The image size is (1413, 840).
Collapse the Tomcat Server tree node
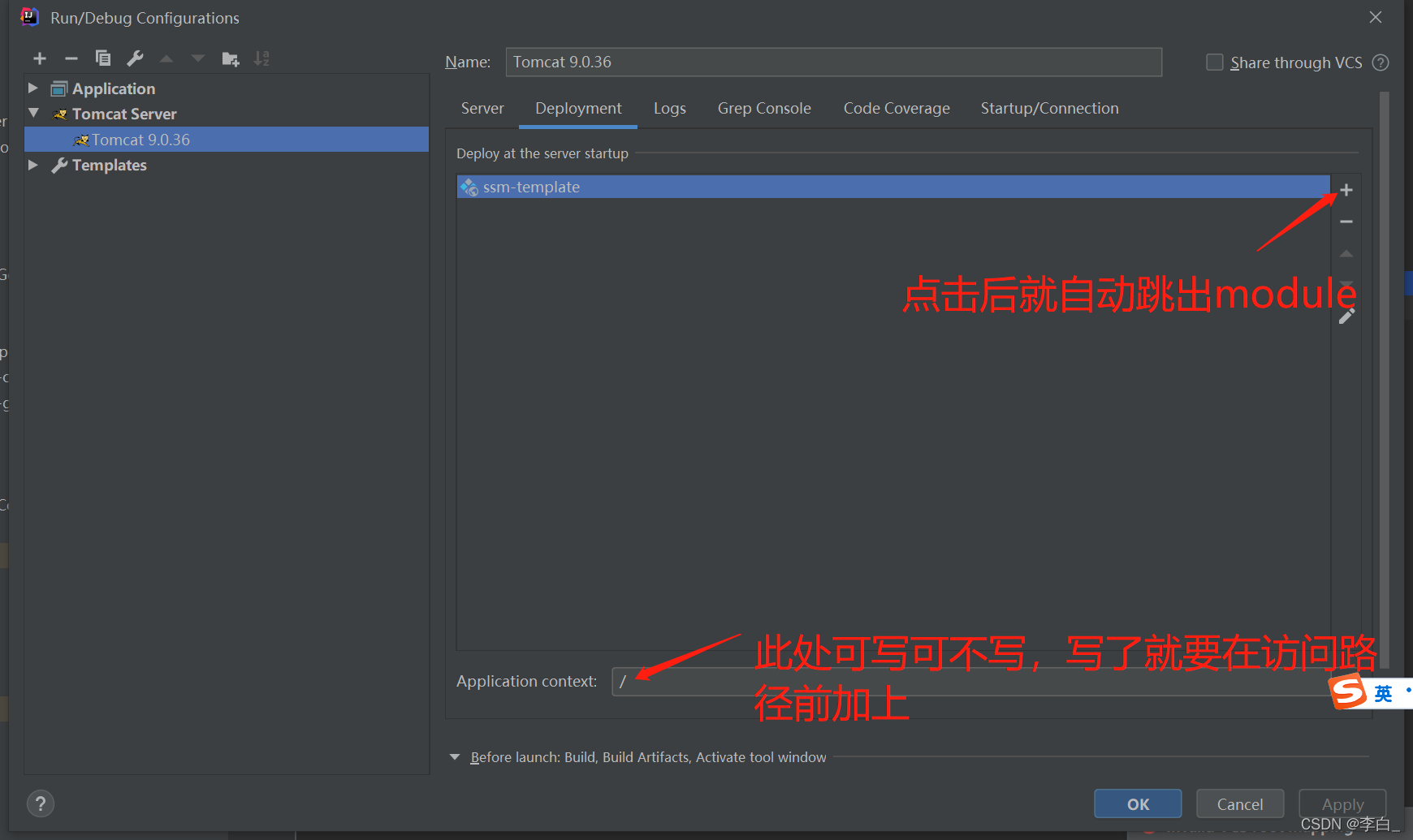click(33, 113)
